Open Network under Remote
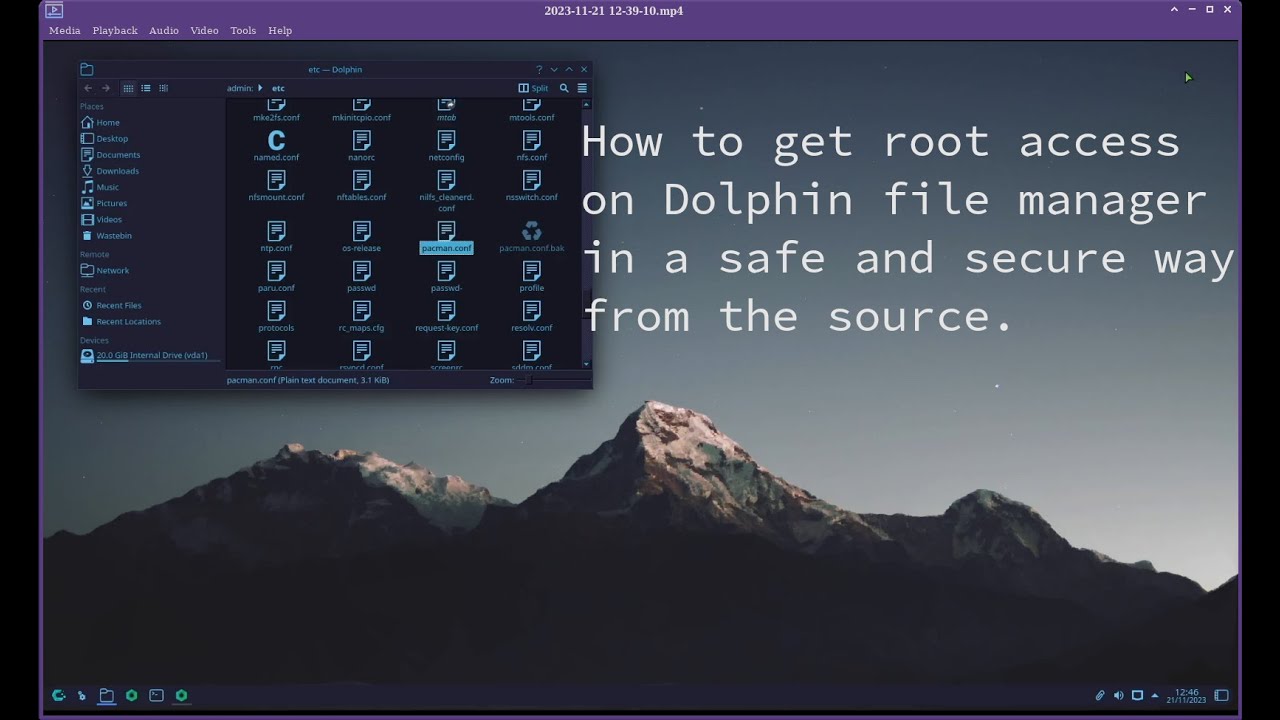This screenshot has width=1280, height=720. tap(151, 270)
